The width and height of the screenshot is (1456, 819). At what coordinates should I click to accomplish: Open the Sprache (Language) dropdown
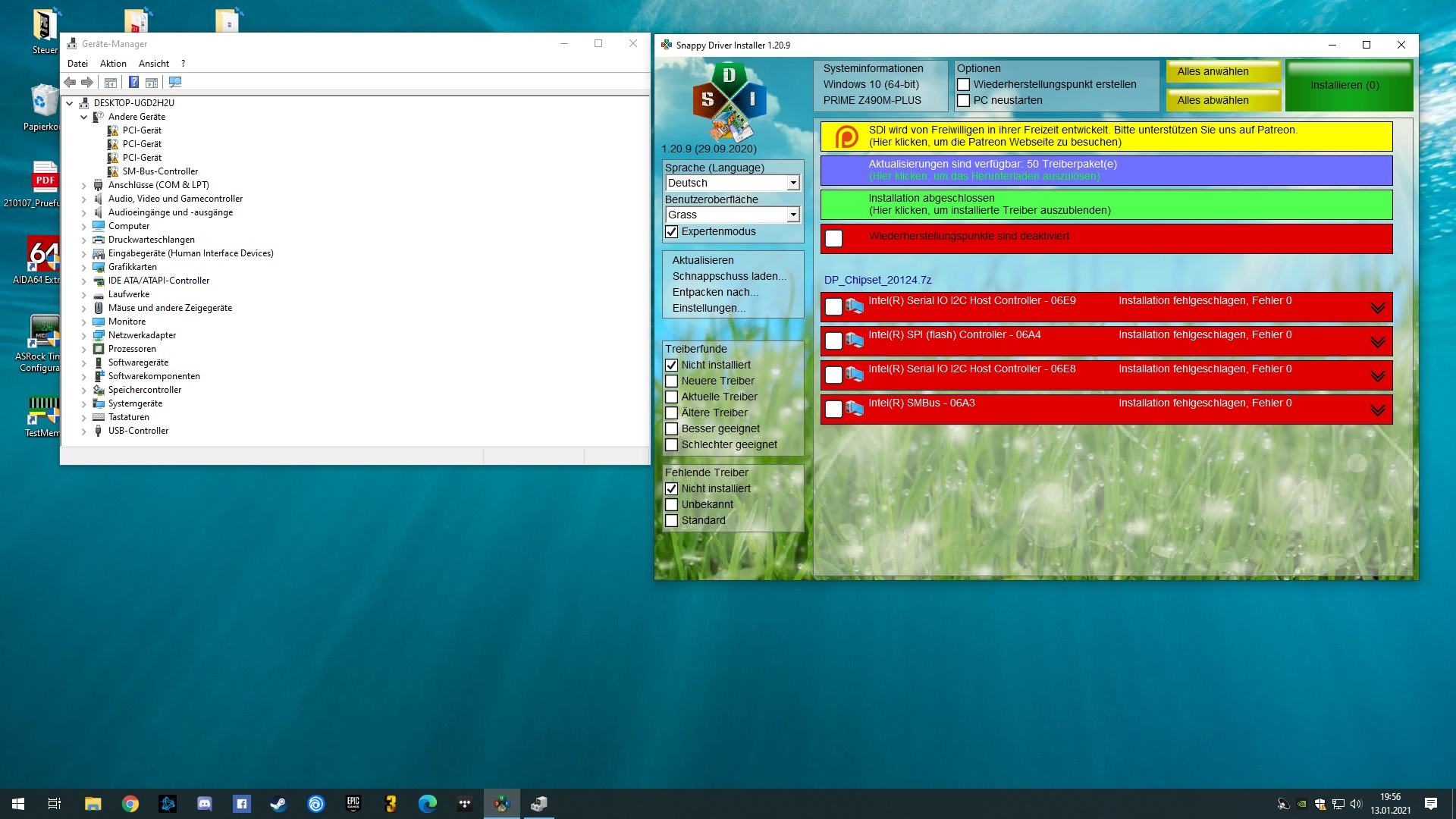(792, 183)
